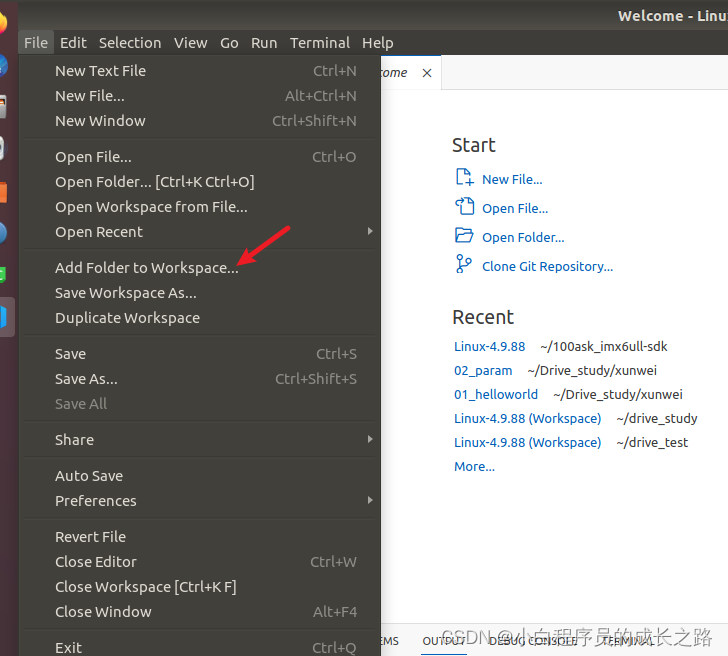Choose New Text File from the File menu
Screen dimensions: 728x656
coord(200,71)
